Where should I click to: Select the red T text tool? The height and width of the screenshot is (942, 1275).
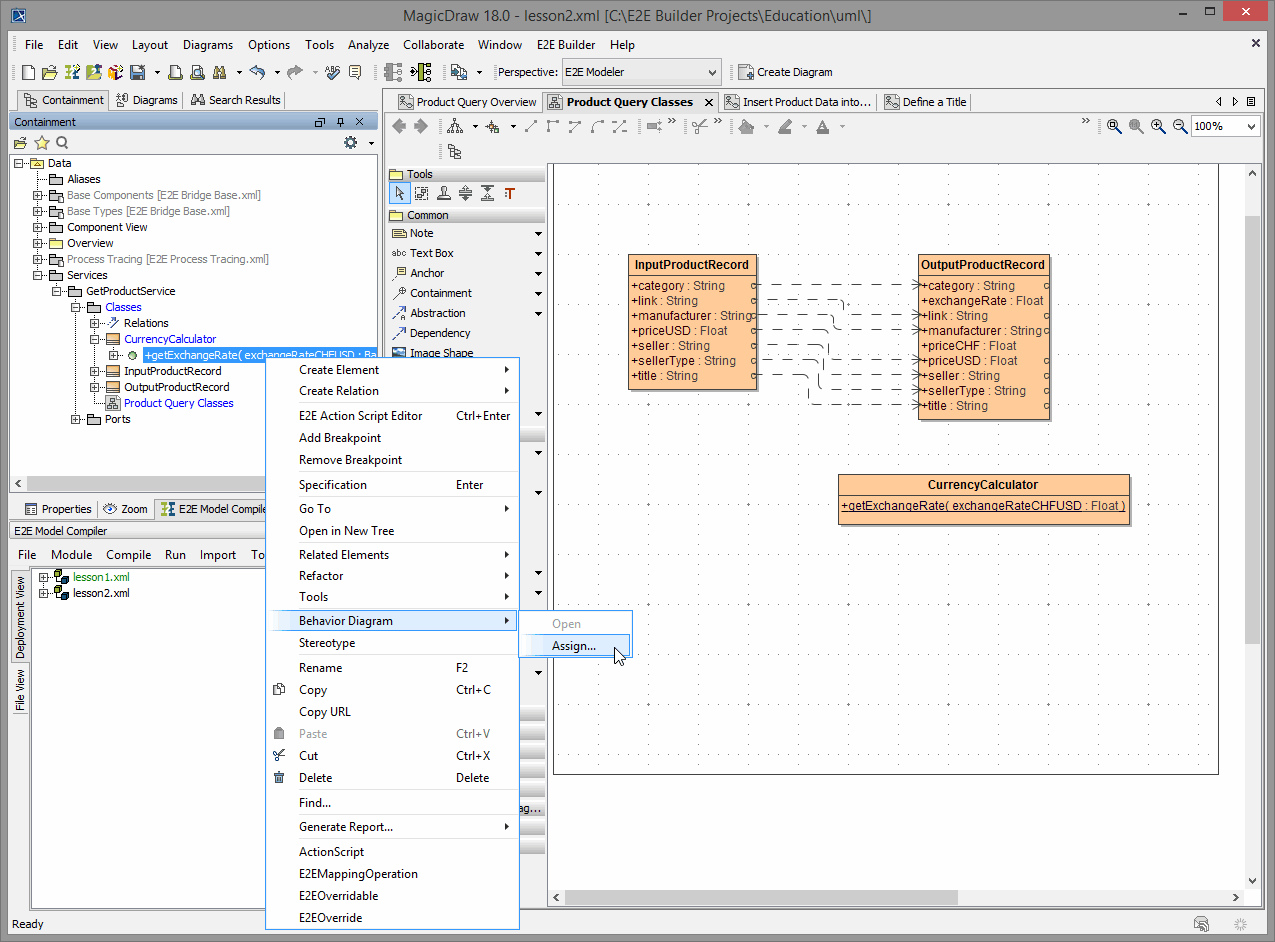pyautogui.click(x=509, y=193)
